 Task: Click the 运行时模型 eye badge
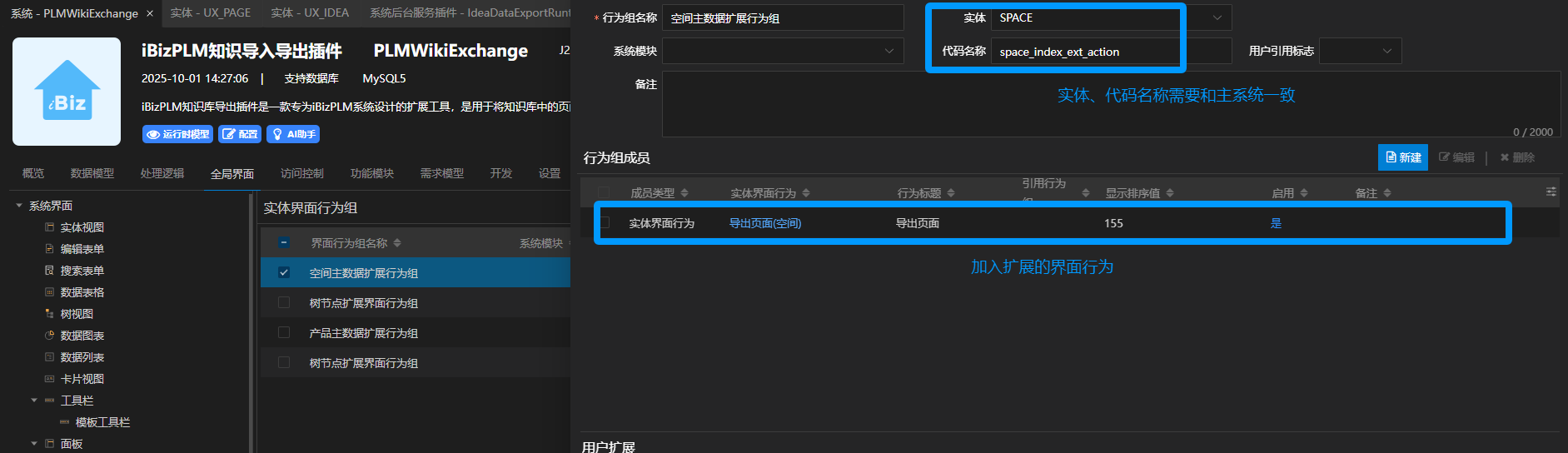coord(177,134)
